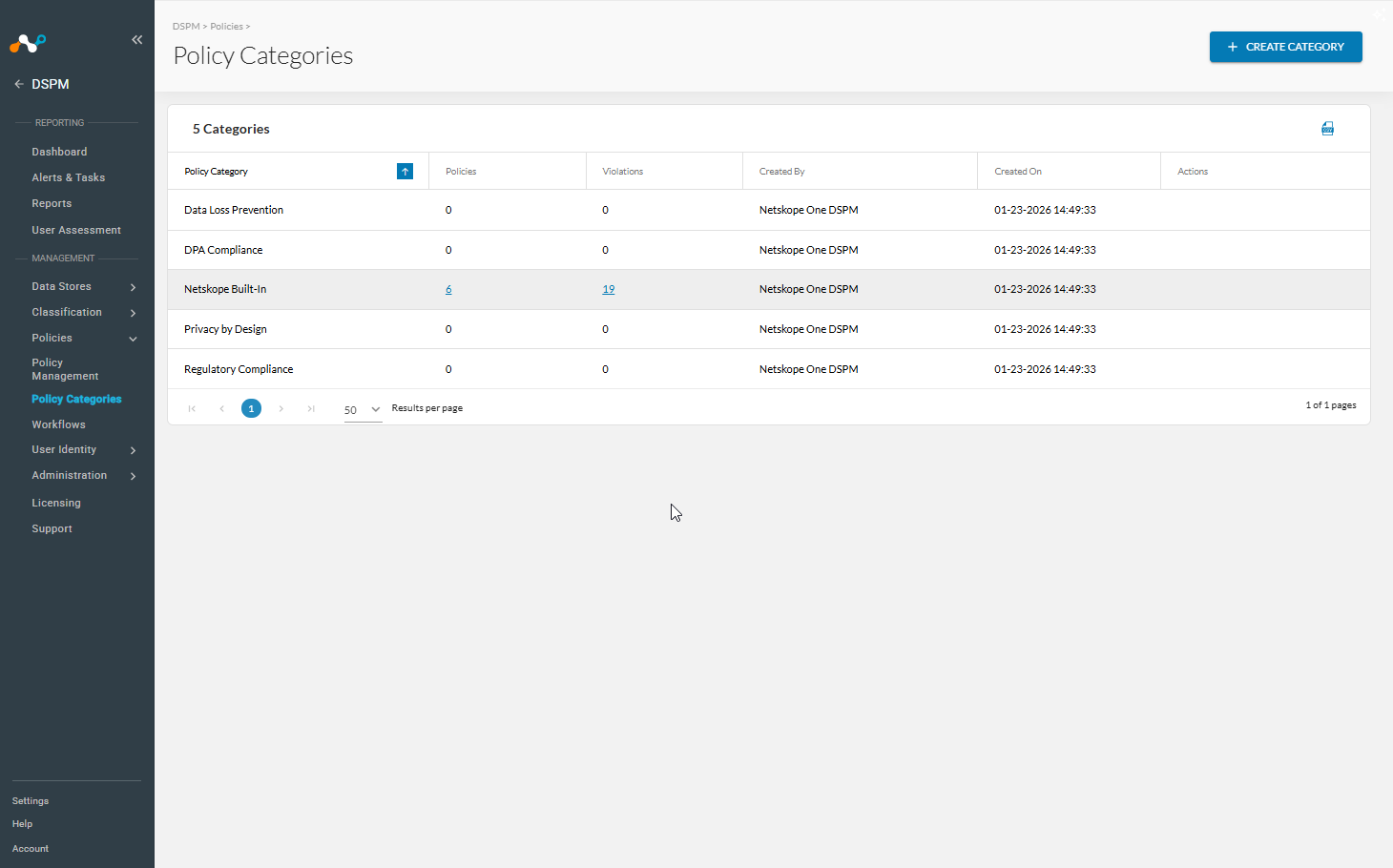Go to previous page of results

(221, 408)
